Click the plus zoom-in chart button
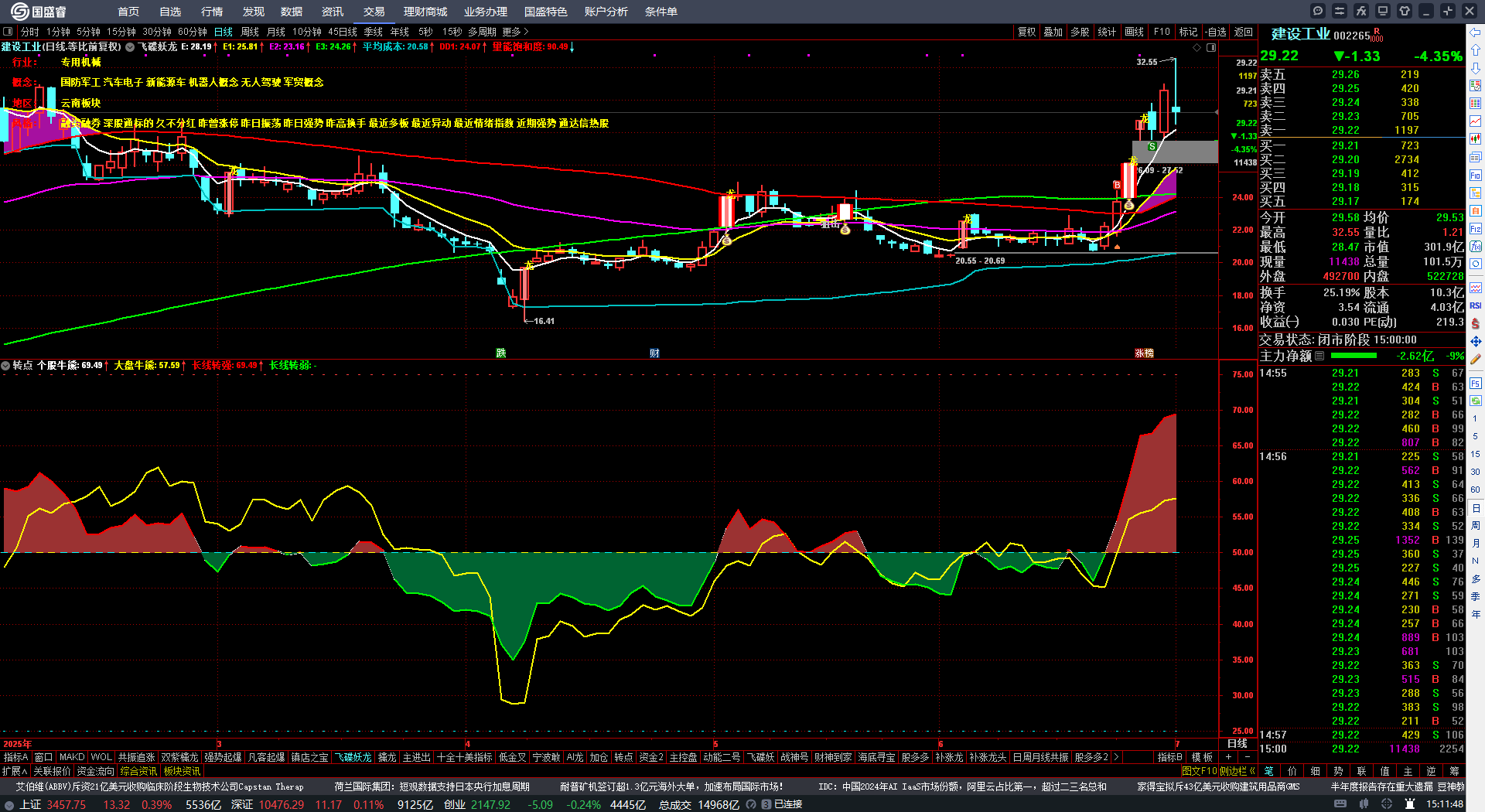This screenshot has height=812, width=1485. point(1228,757)
